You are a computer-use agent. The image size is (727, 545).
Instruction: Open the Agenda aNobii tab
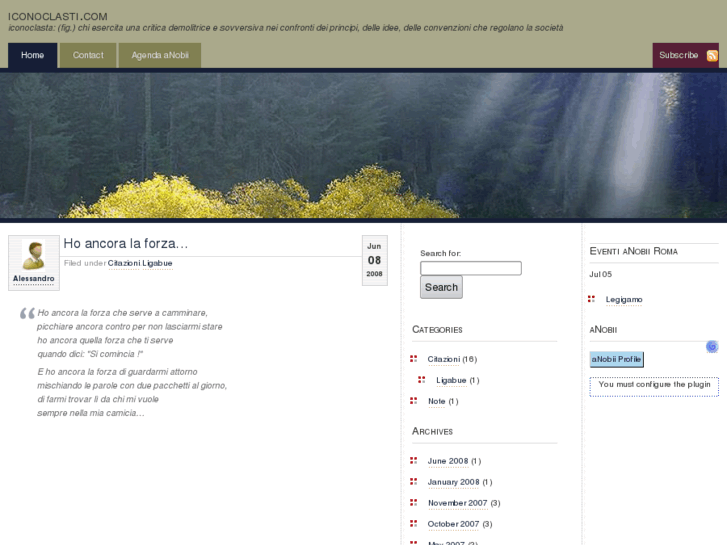click(160, 55)
